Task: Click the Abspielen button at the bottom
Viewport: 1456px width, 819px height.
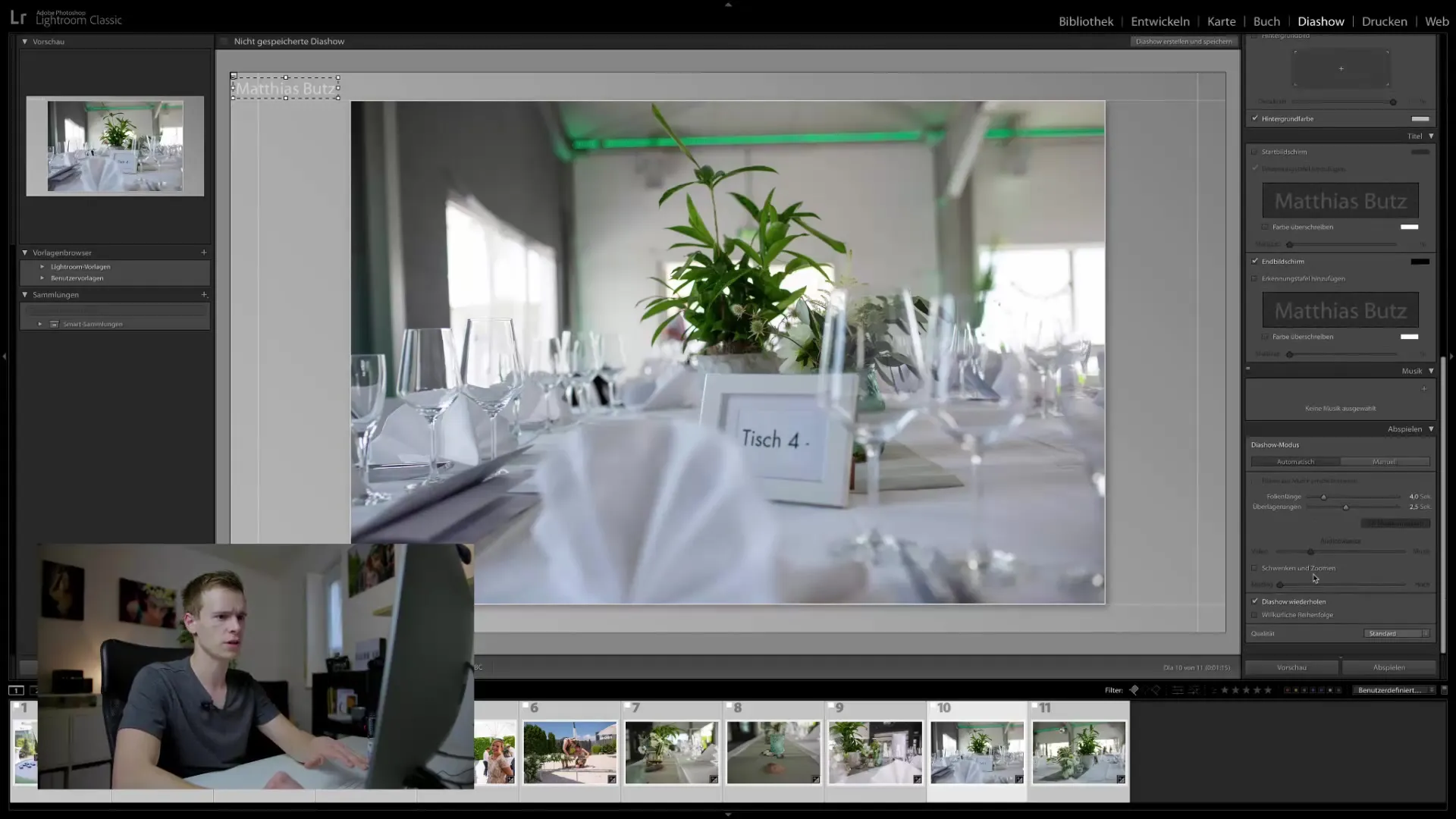Action: click(1389, 667)
